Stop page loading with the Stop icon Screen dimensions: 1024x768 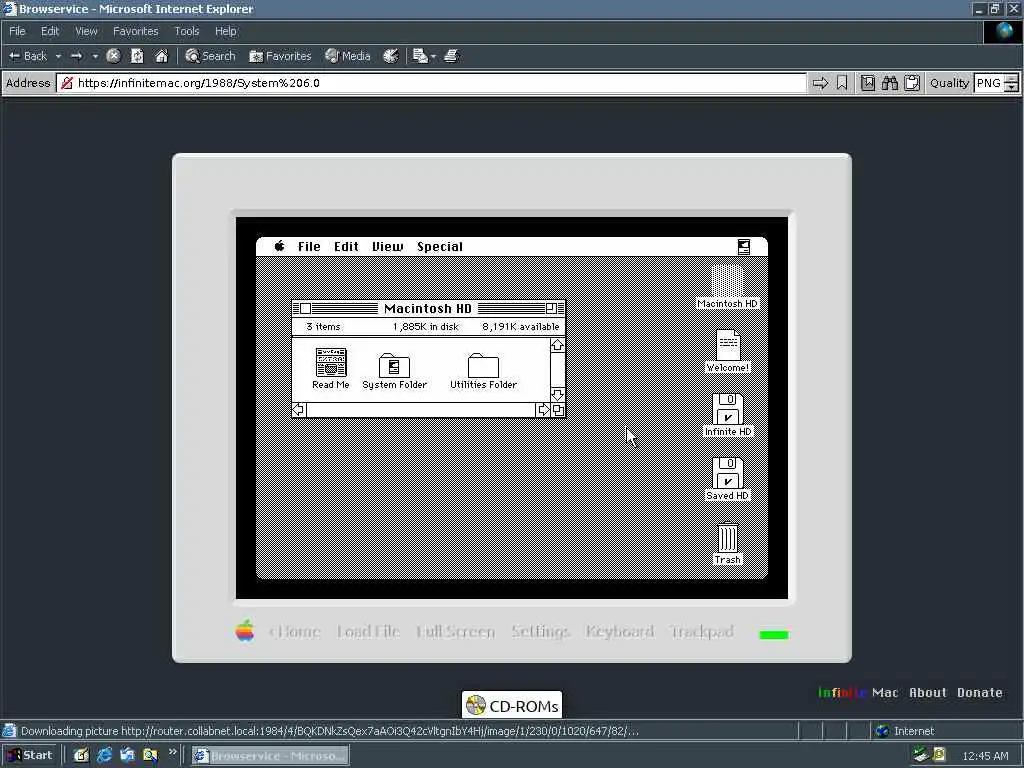(113, 56)
